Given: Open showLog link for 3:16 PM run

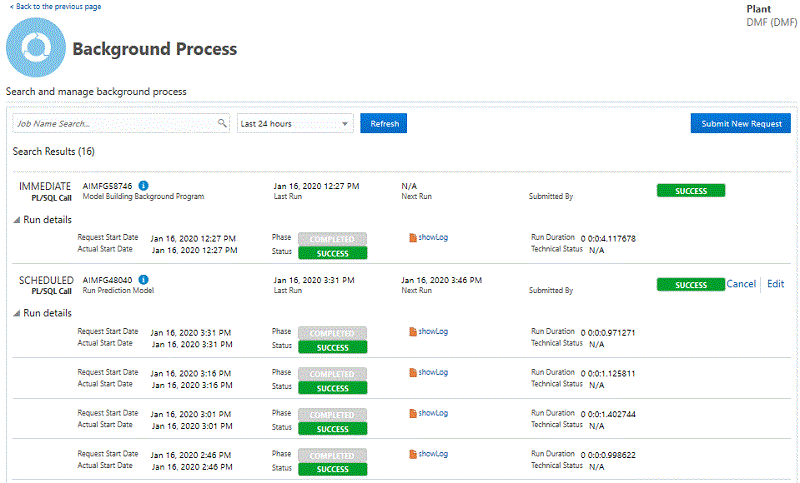Looking at the screenshot, I should [433, 372].
